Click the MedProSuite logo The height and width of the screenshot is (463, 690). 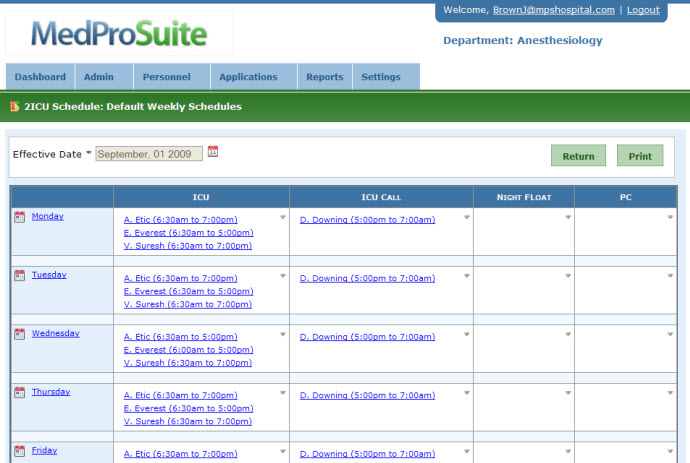click(x=119, y=33)
